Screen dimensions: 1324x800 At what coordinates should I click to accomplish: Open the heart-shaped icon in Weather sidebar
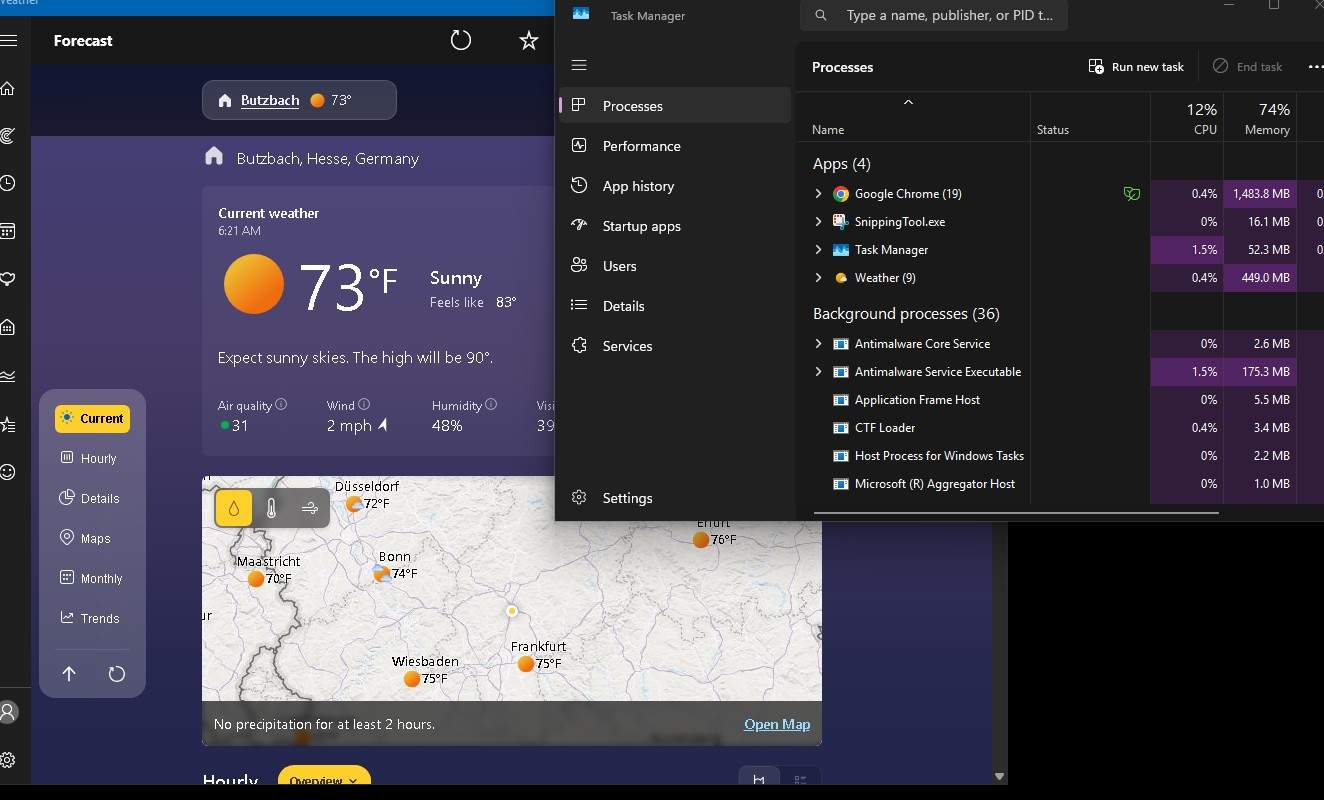coord(7,279)
